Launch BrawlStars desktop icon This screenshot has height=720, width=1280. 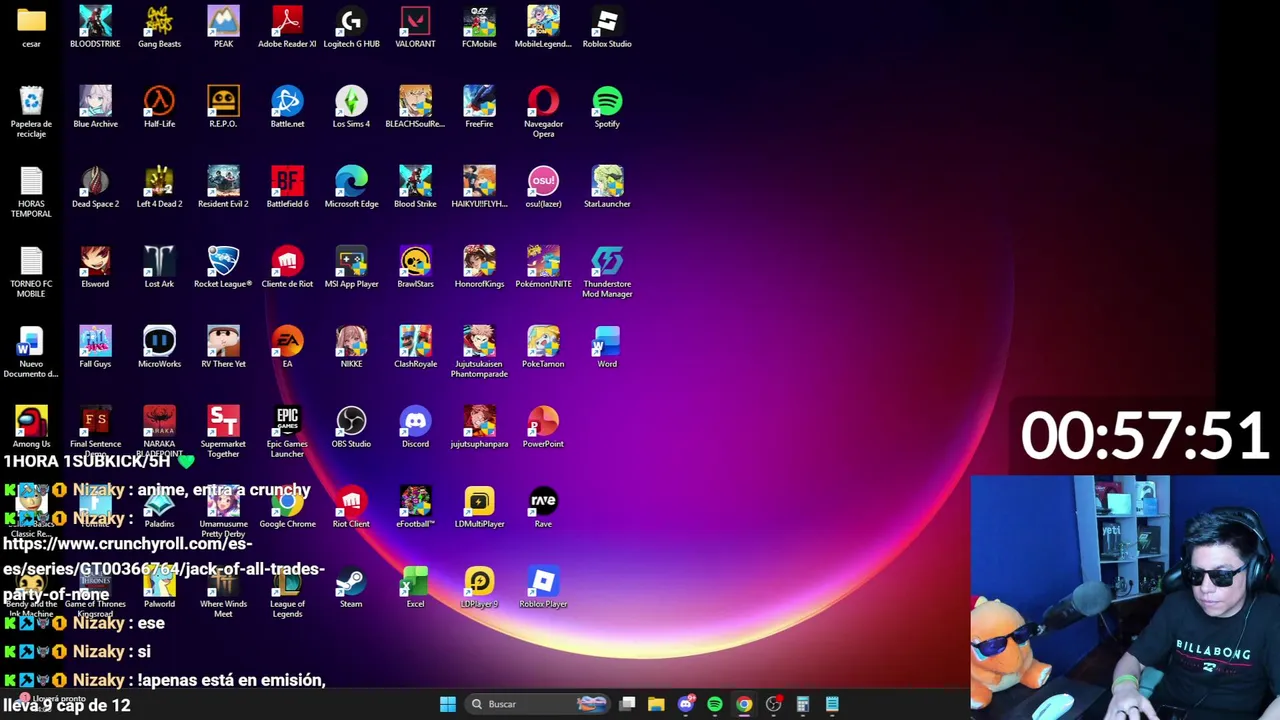(x=415, y=267)
